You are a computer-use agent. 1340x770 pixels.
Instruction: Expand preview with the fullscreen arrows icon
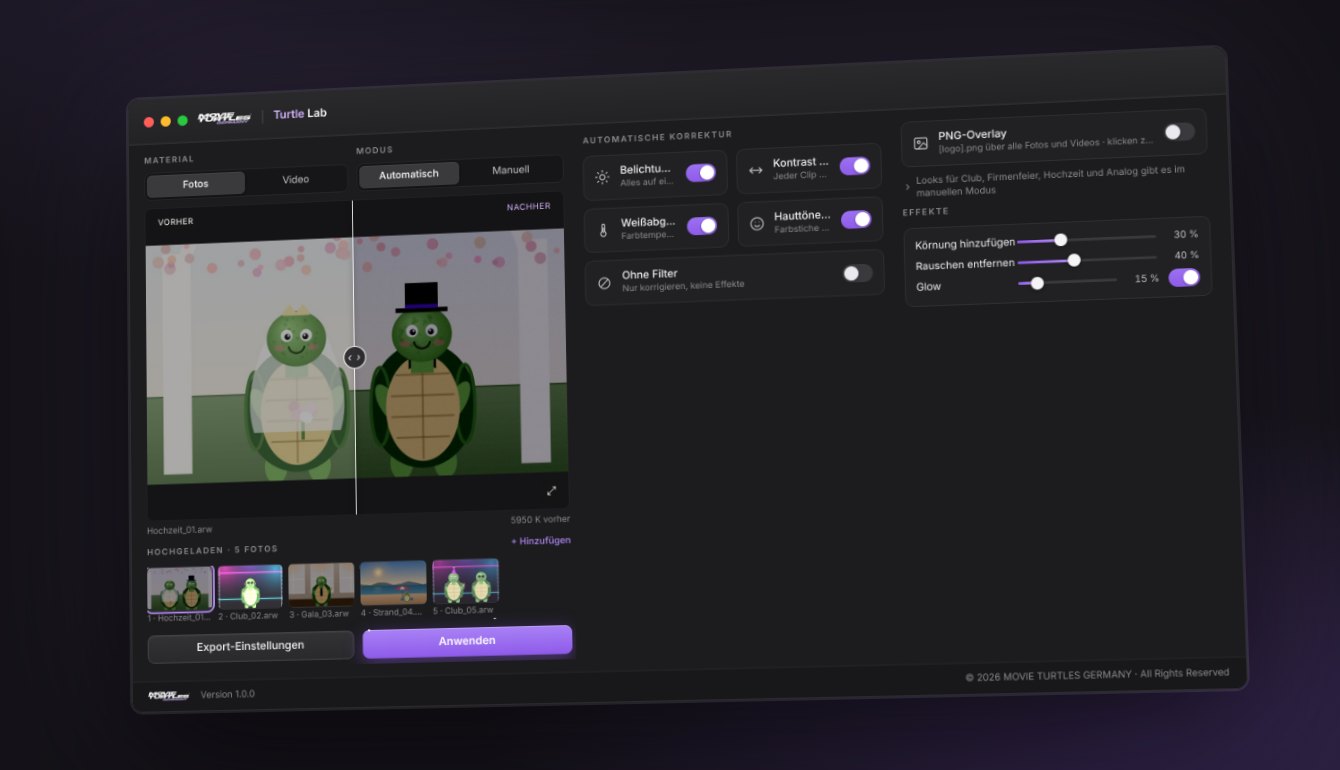point(551,490)
